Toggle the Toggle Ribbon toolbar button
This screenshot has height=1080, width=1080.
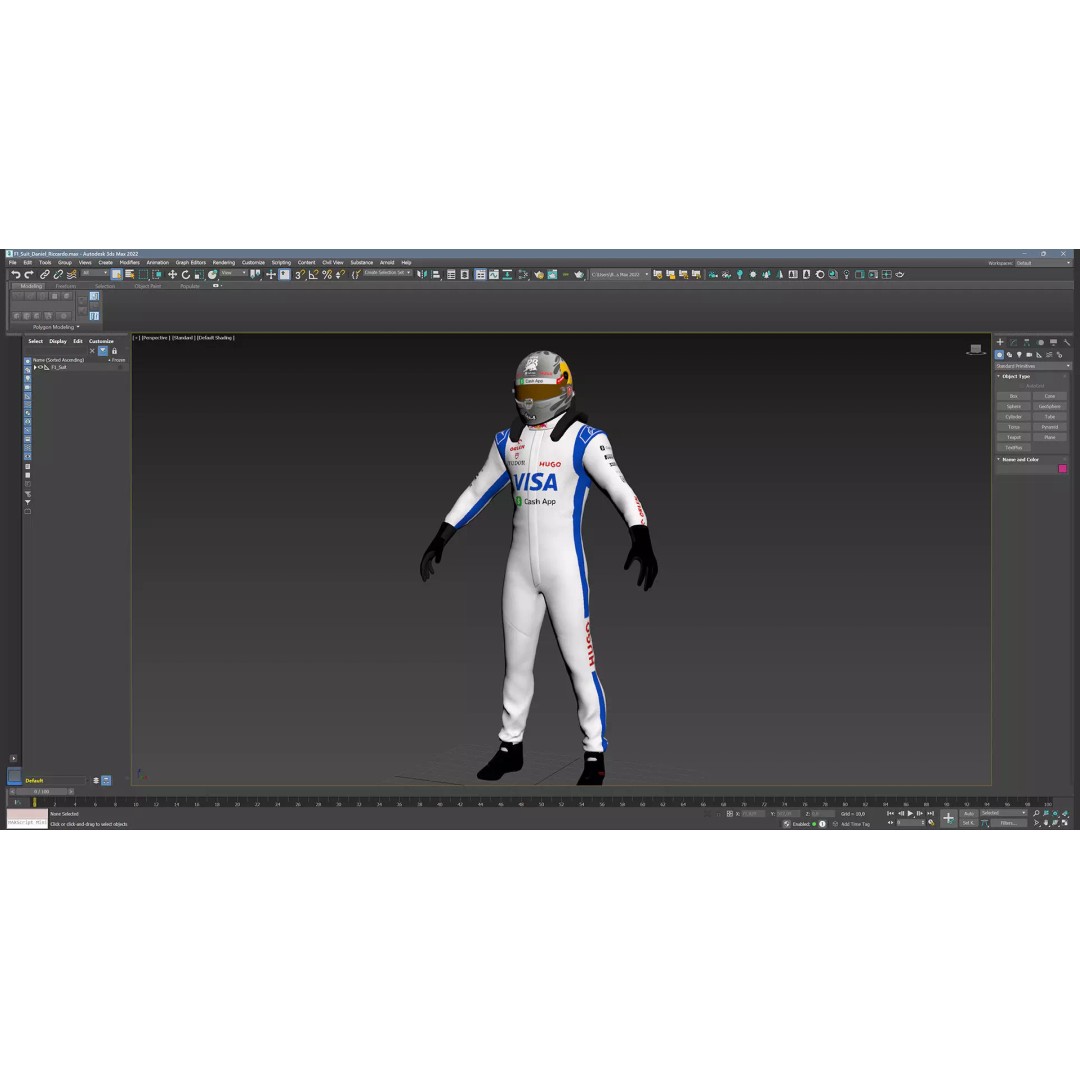[479, 274]
